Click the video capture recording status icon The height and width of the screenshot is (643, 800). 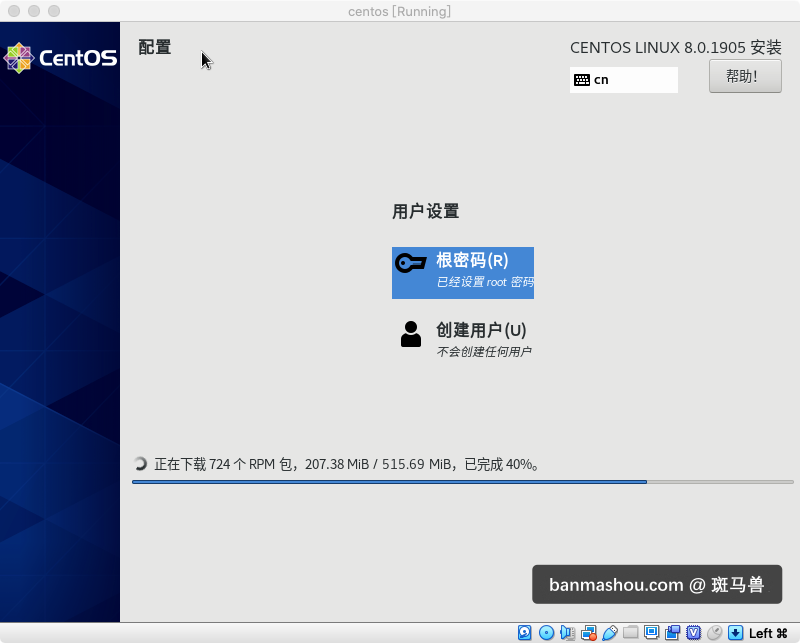pos(672,633)
